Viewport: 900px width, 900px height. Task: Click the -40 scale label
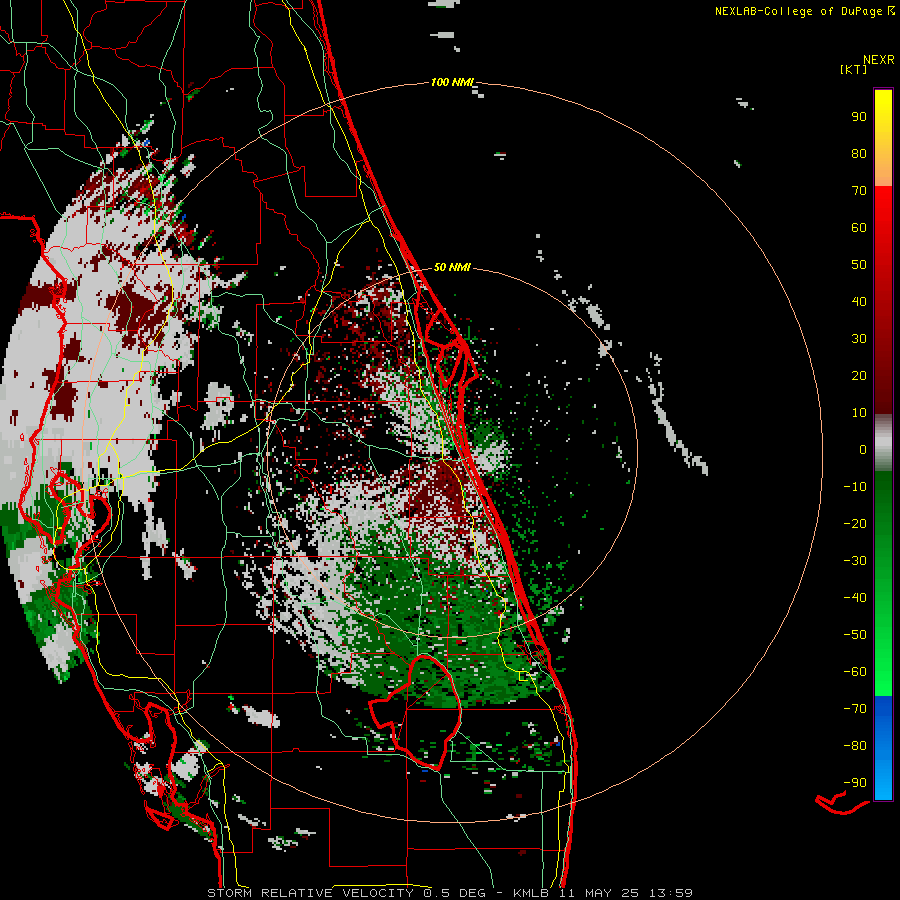pos(855,598)
